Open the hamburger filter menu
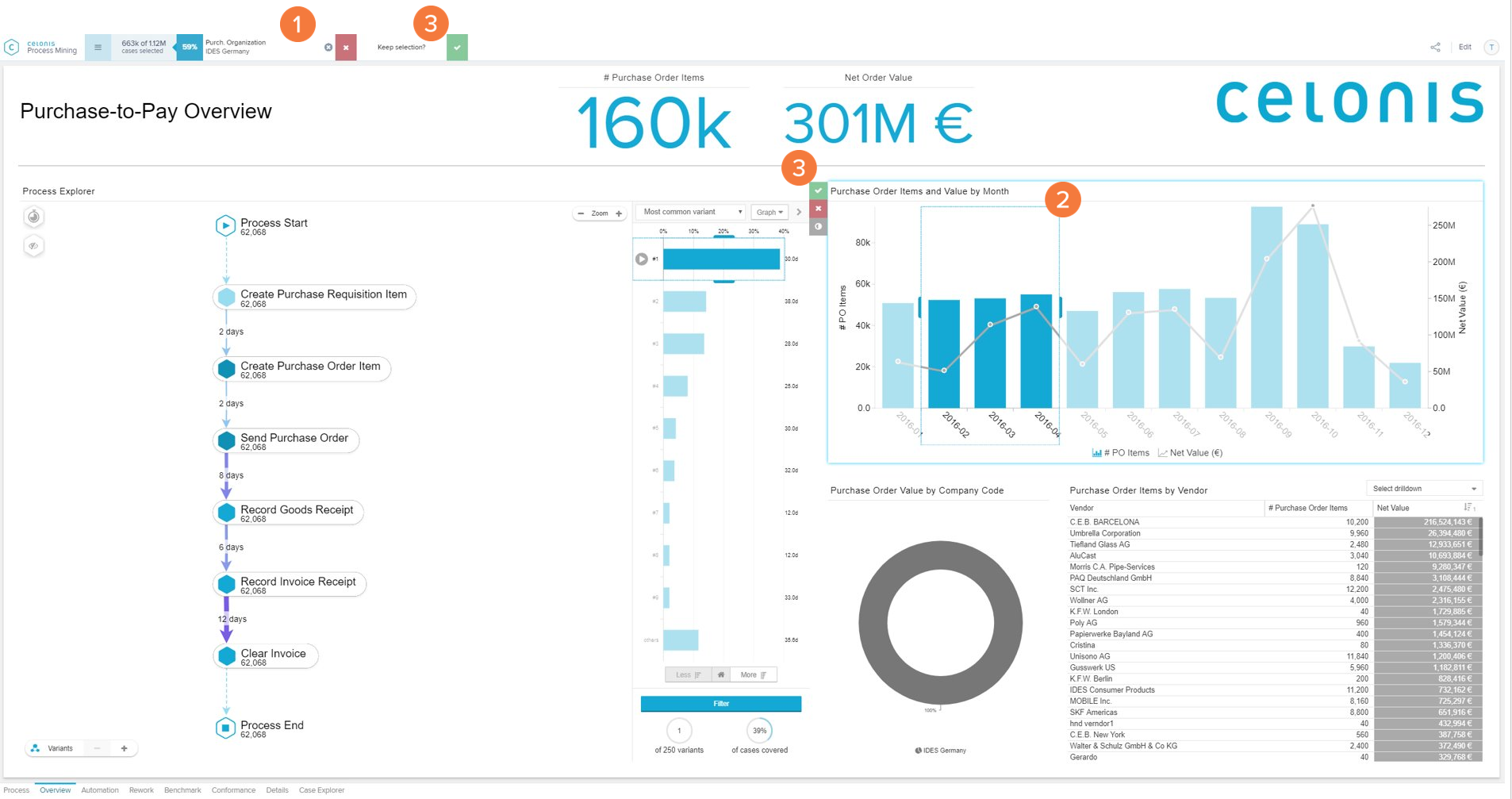This screenshot has width=1512, height=799. click(98, 48)
